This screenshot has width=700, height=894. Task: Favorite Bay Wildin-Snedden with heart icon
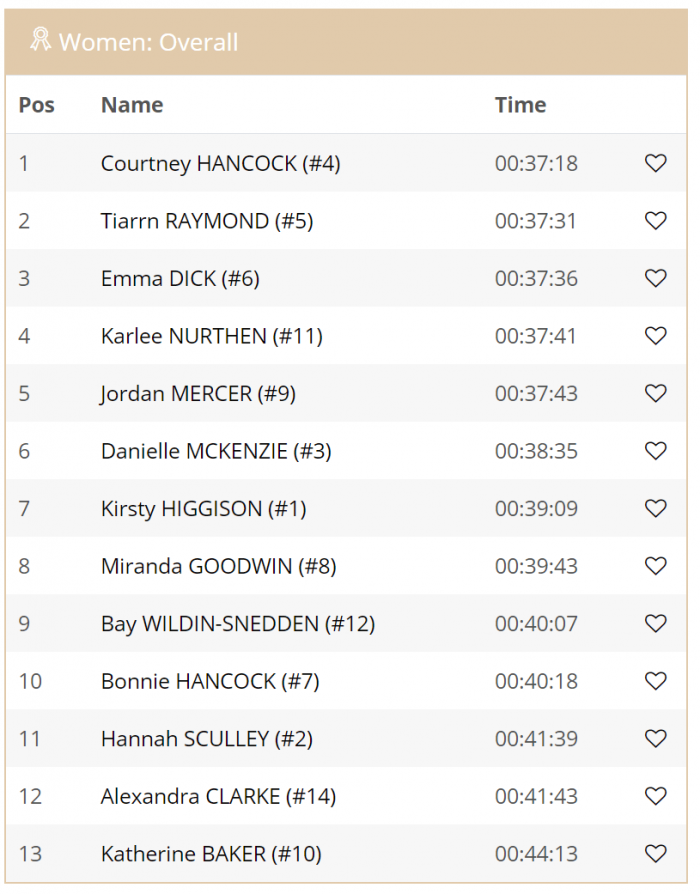click(655, 624)
